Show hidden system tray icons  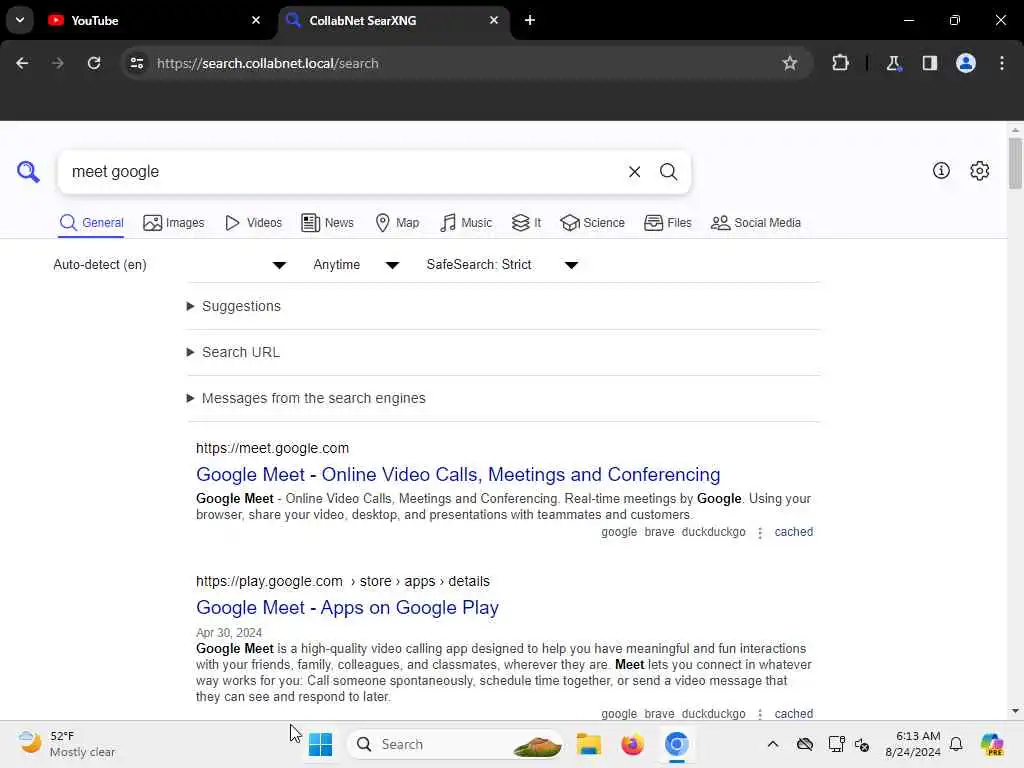(x=773, y=744)
